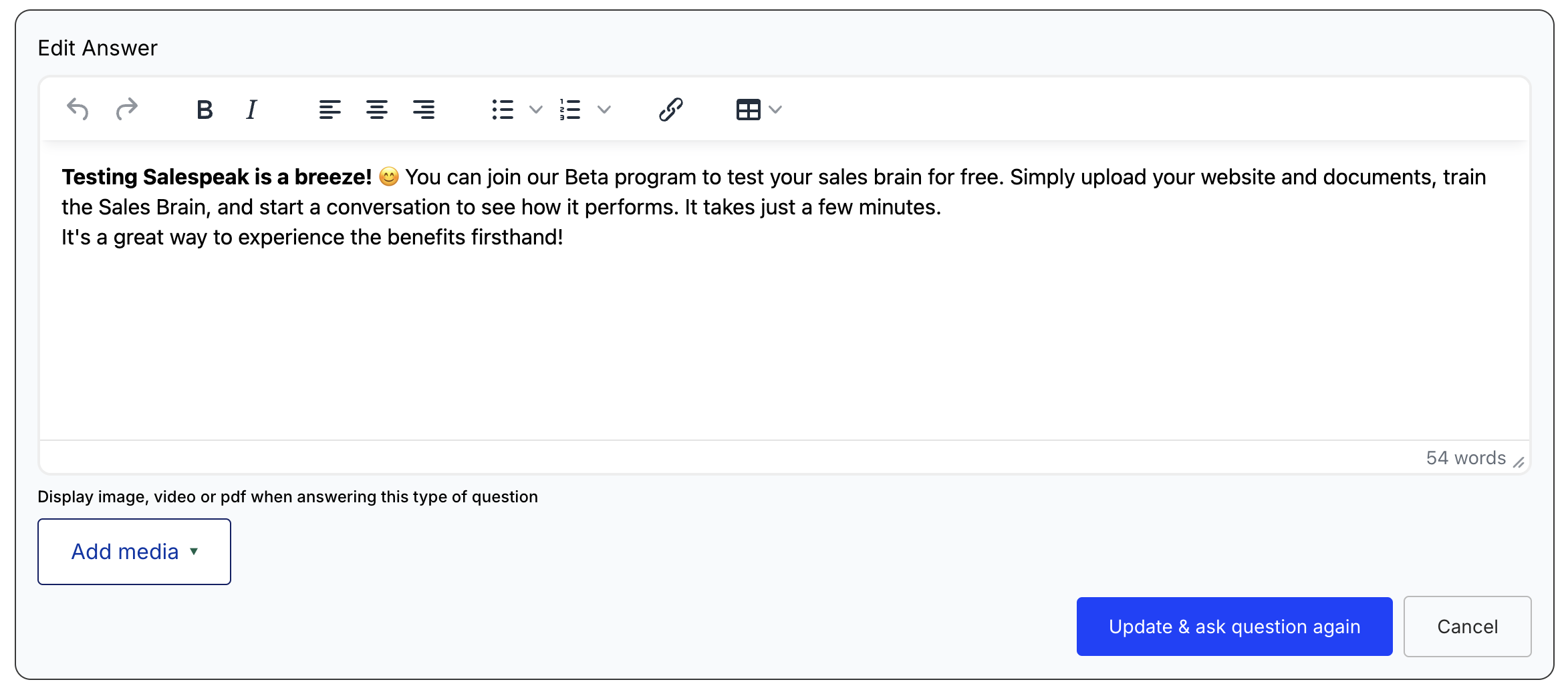Redo the last undone edit

[x=126, y=109]
